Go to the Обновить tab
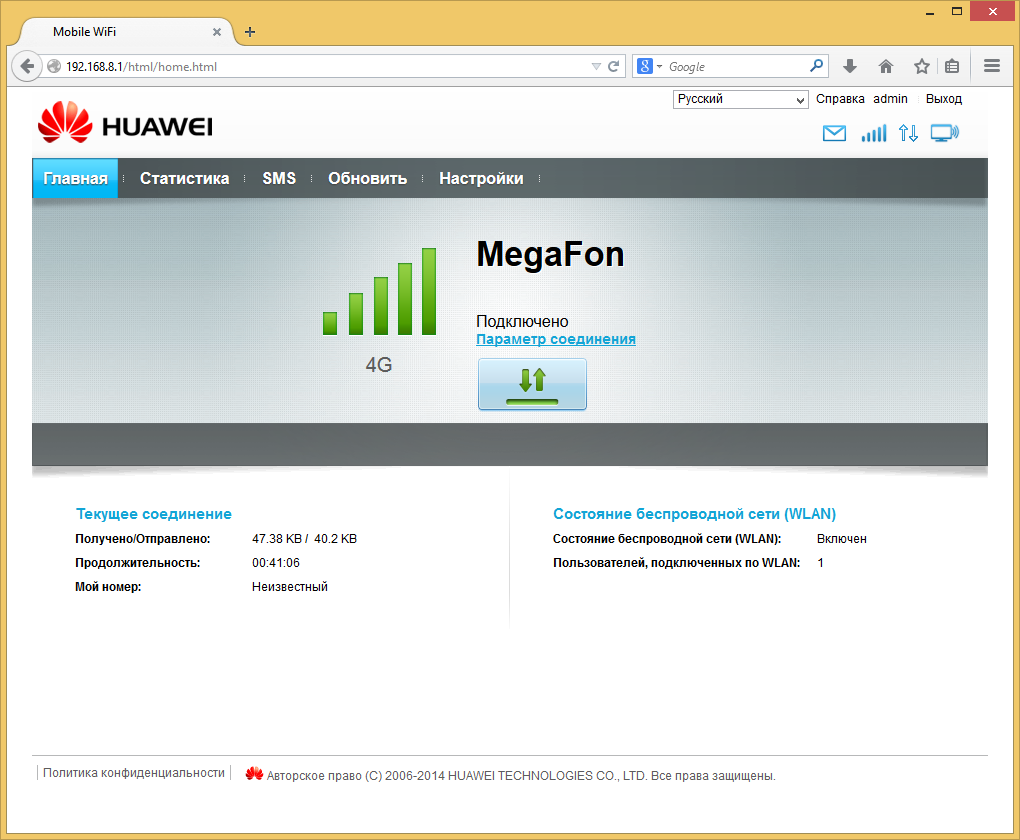Viewport: 1020px width, 840px height. [368, 178]
